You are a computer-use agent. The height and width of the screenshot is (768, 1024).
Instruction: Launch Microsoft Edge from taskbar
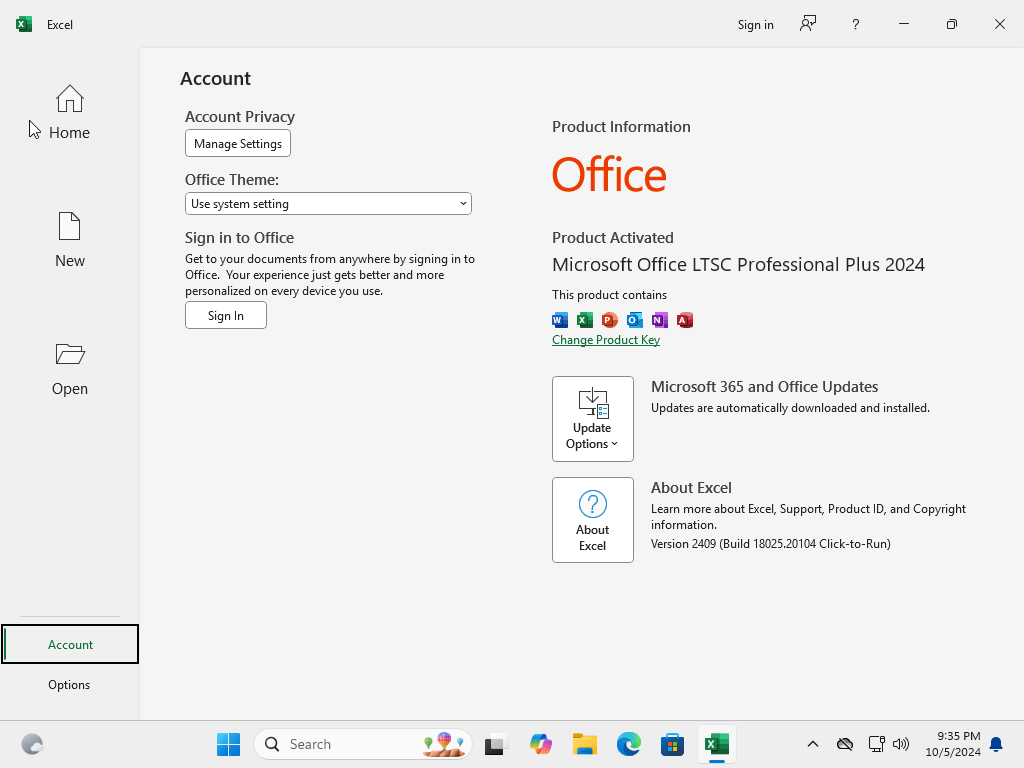point(628,744)
